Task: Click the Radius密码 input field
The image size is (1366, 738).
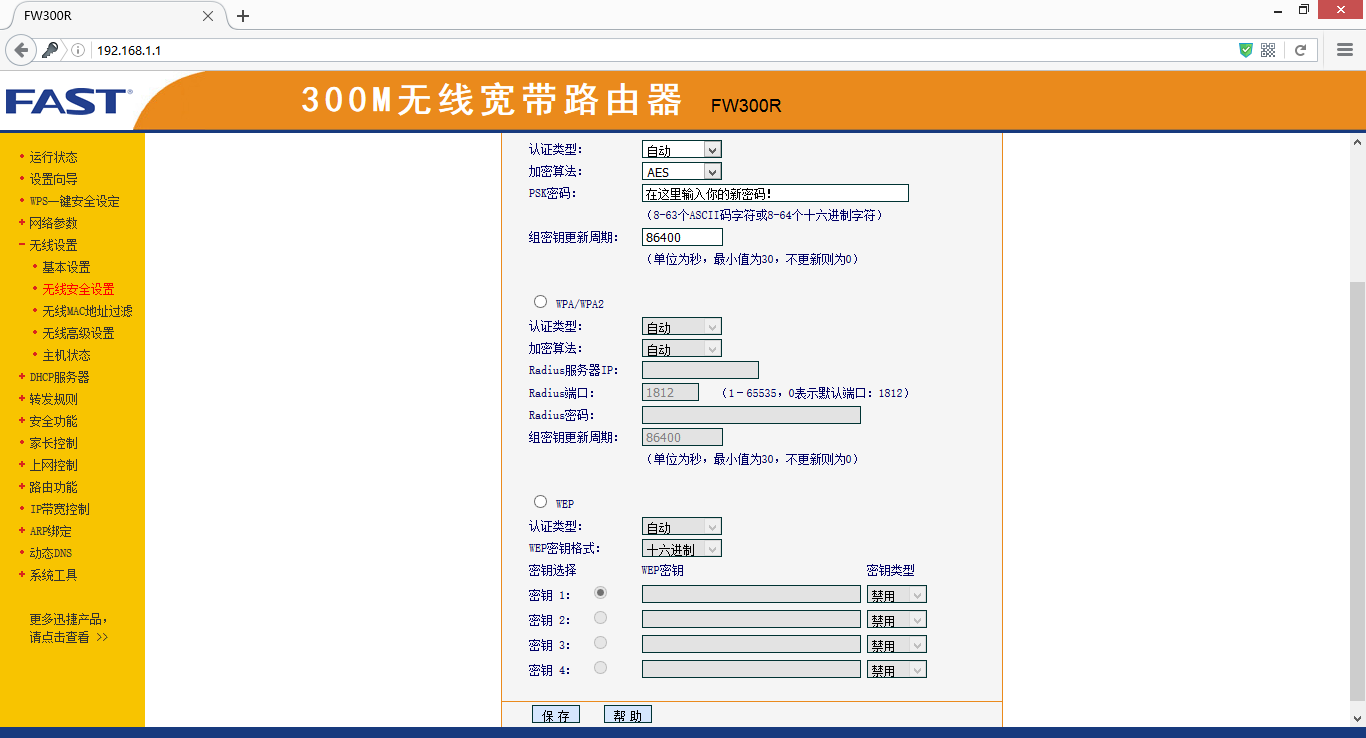Action: pyautogui.click(x=751, y=415)
